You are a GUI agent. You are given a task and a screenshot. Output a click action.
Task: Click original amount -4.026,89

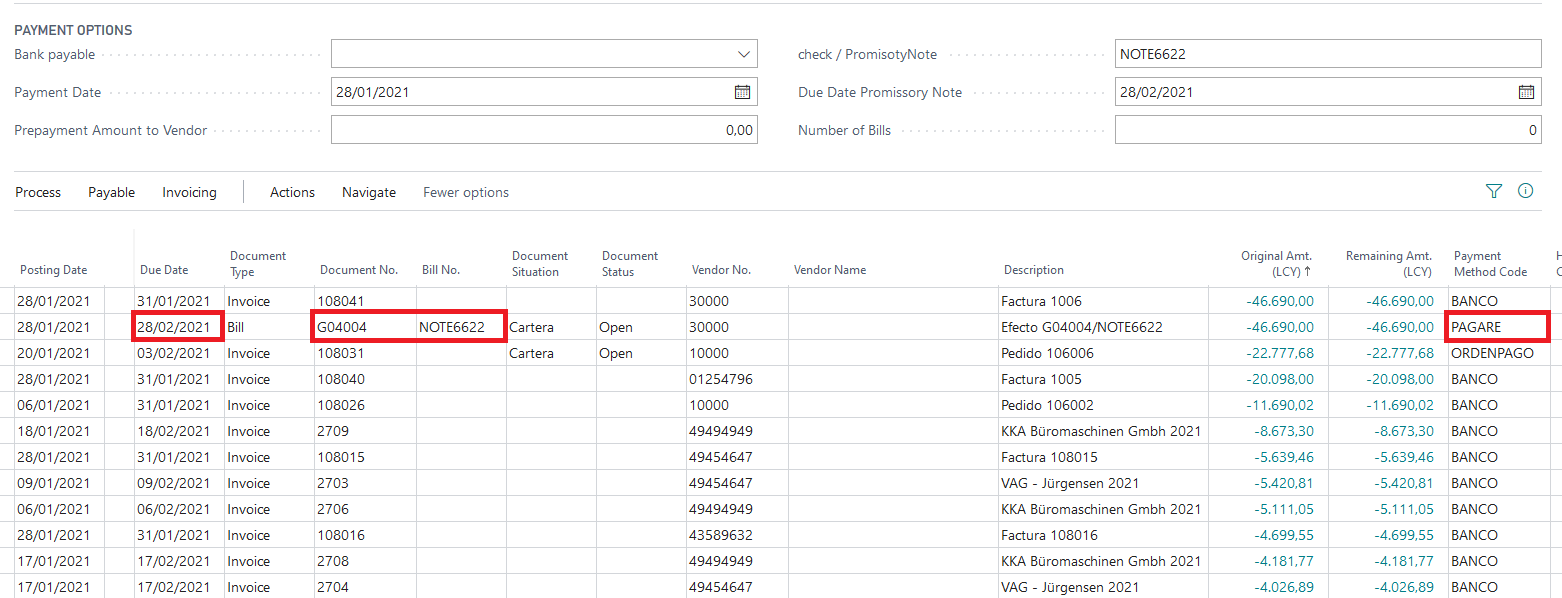(1284, 587)
